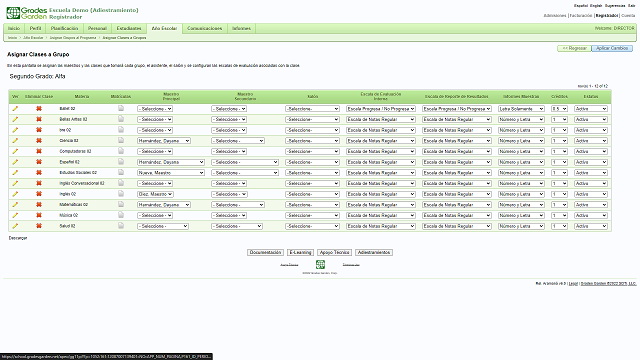The width and height of the screenshot is (640, 360).
Task: Click the Apoyo Técnico button
Action: click(x=334, y=253)
